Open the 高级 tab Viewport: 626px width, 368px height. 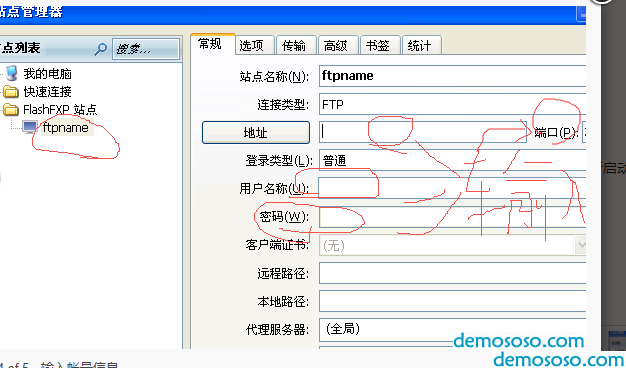click(x=338, y=45)
